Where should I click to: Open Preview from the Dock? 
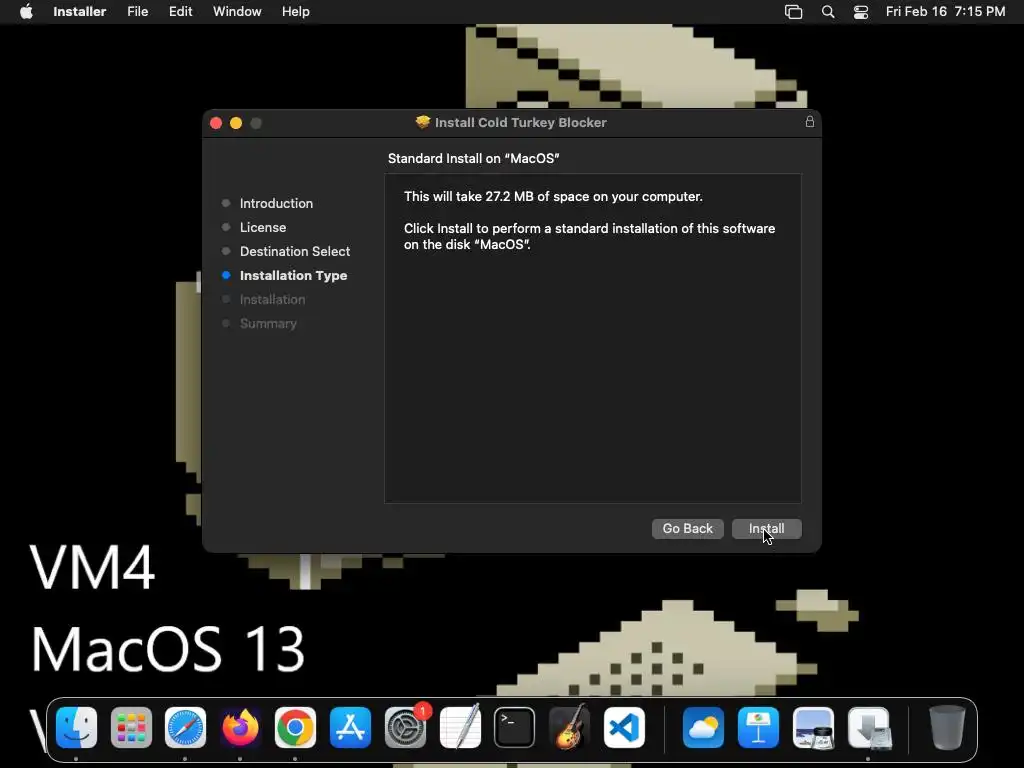(813, 728)
